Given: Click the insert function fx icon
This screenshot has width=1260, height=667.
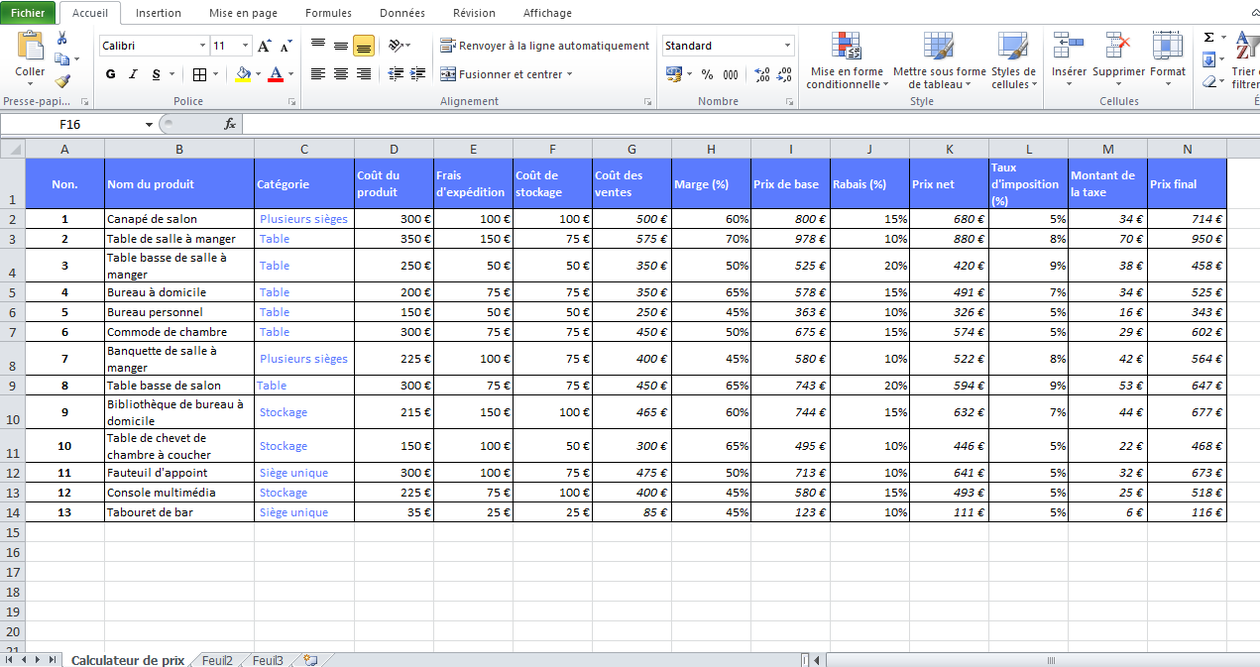Looking at the screenshot, I should pyautogui.click(x=229, y=124).
